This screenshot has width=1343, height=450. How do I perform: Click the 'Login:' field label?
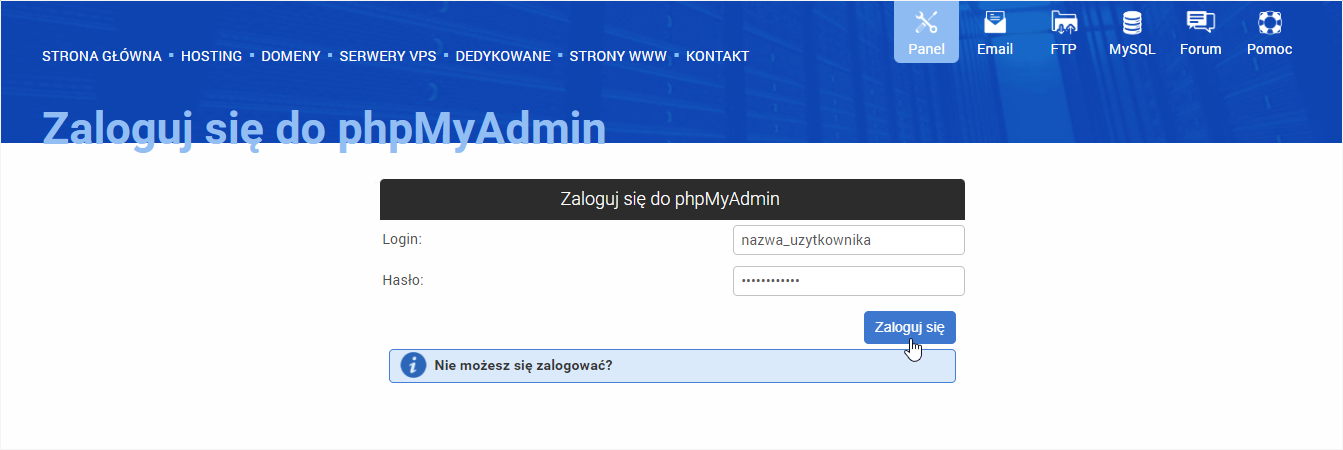(402, 239)
